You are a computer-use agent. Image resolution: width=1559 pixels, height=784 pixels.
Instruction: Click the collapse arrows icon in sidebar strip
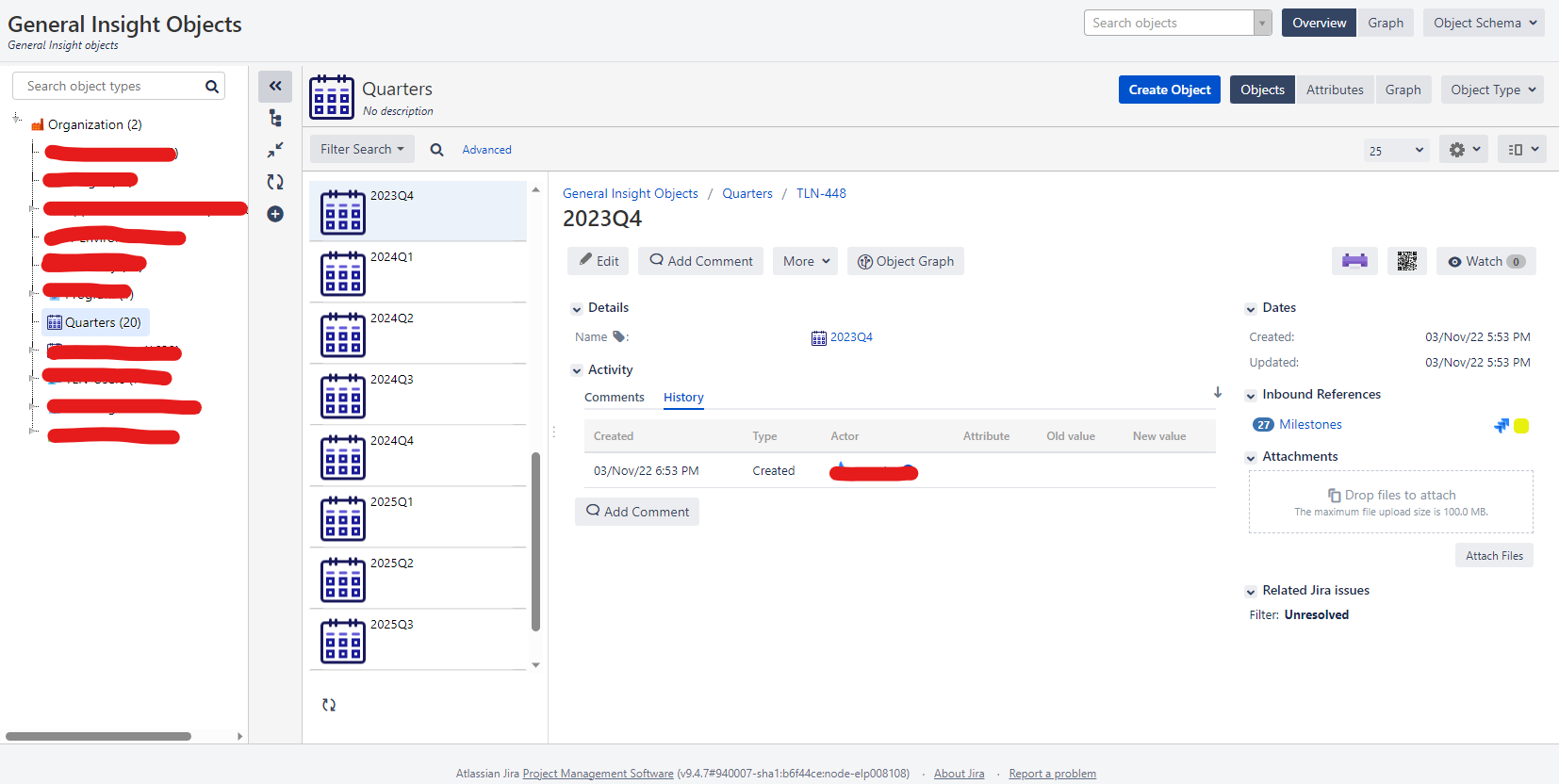coord(275,150)
